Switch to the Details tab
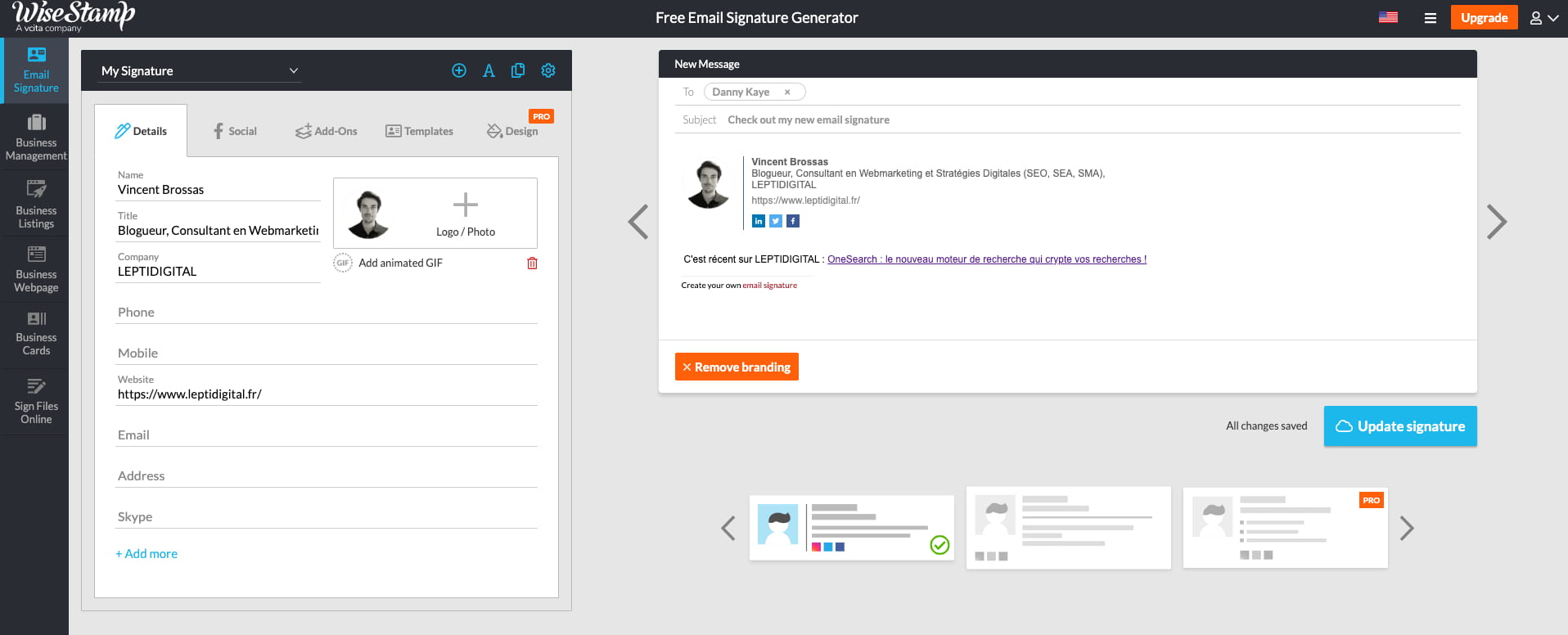Image resolution: width=1568 pixels, height=635 pixels. (141, 131)
